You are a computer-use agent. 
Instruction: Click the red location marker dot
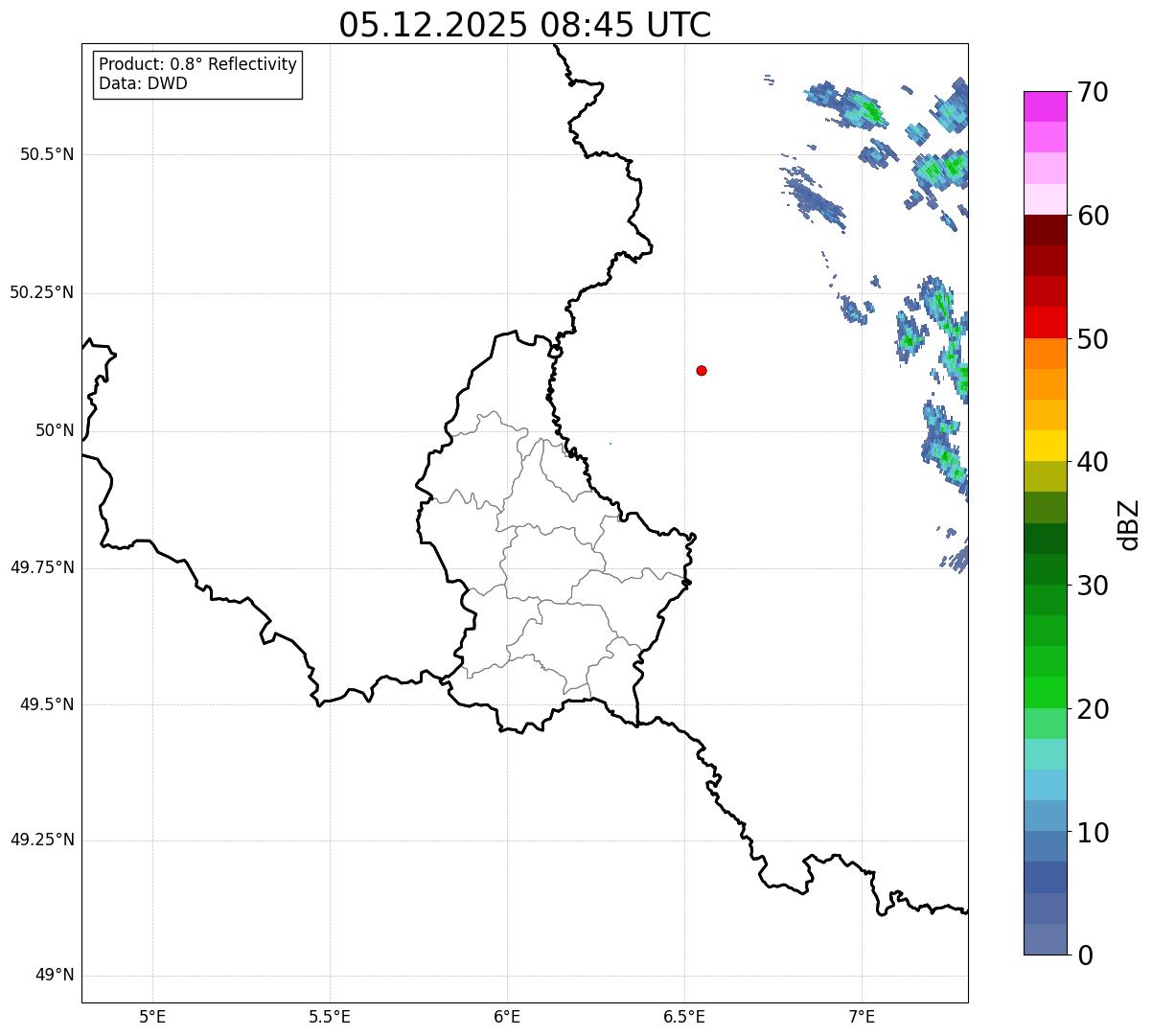(702, 370)
